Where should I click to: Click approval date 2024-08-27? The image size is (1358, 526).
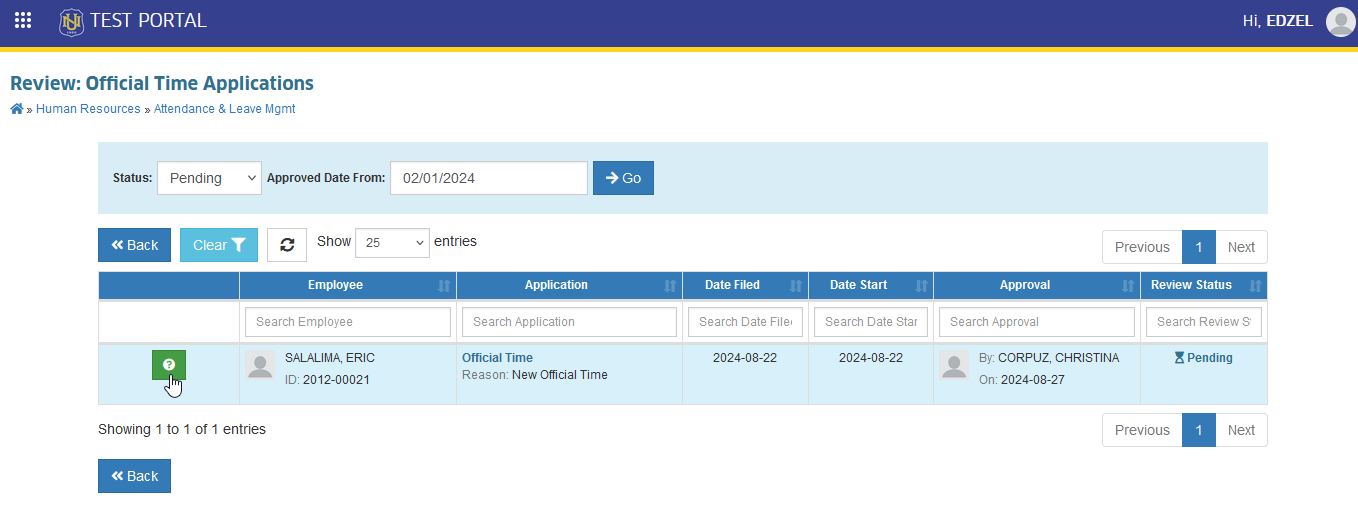pos(1035,380)
